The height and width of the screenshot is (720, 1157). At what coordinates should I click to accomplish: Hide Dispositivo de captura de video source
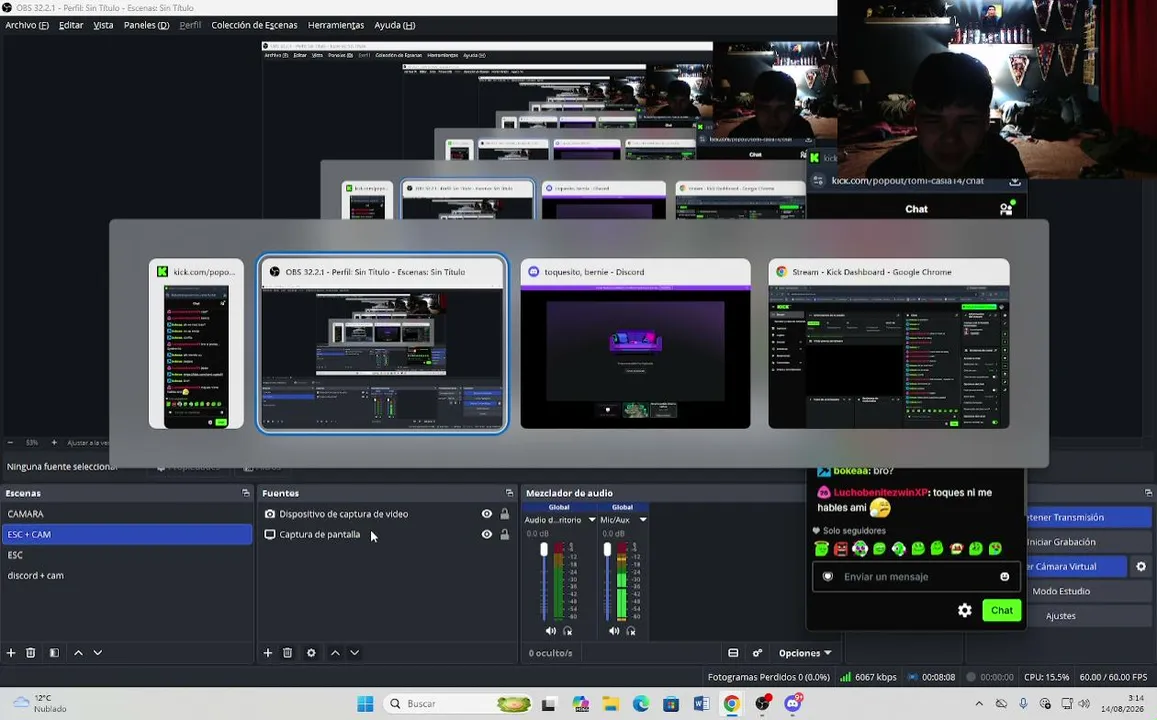[x=486, y=514]
